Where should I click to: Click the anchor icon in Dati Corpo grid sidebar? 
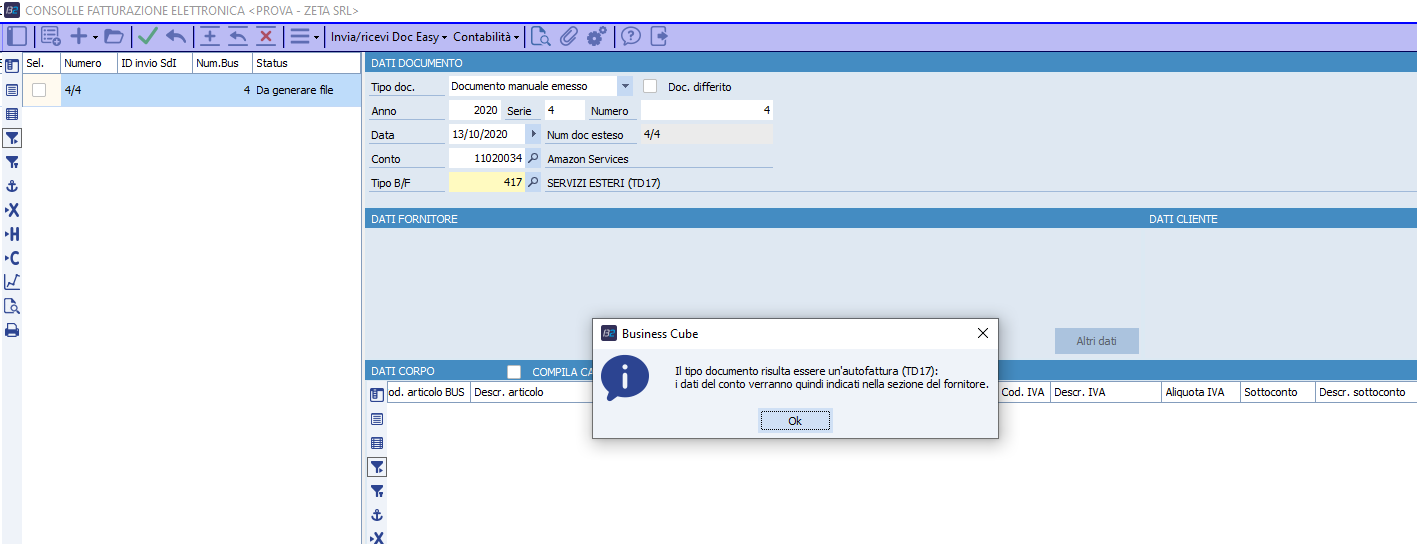(x=377, y=515)
